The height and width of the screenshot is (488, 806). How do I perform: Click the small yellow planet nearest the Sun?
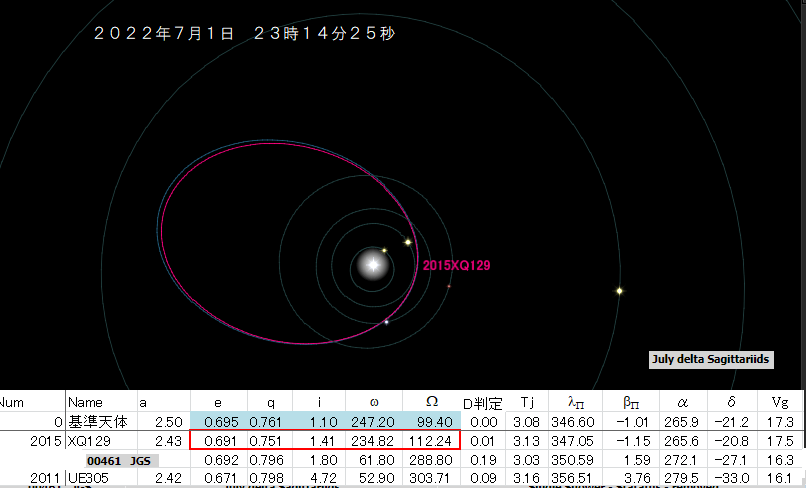click(384, 250)
